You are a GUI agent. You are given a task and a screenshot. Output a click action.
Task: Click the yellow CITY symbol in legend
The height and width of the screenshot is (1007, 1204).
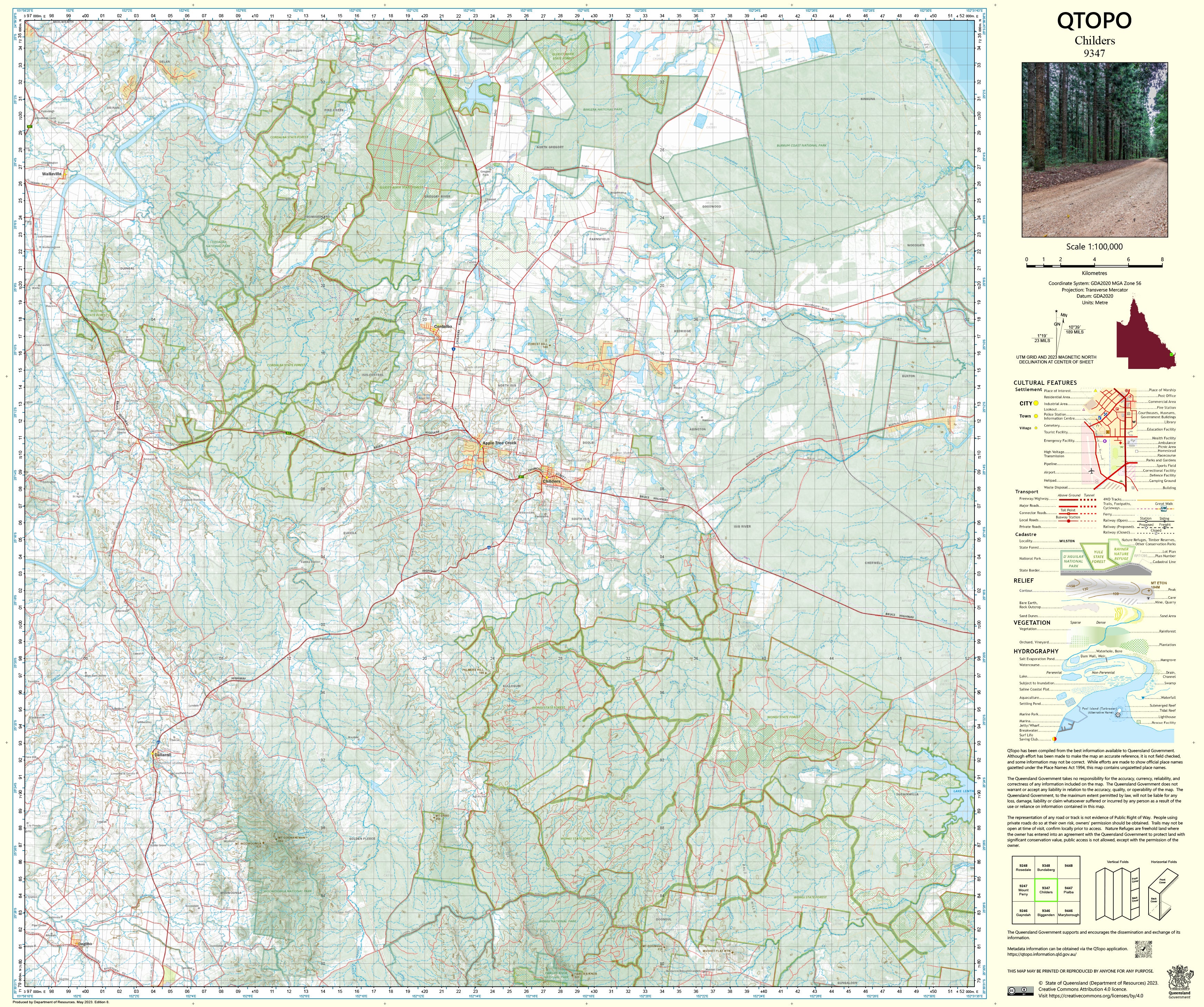1036,403
